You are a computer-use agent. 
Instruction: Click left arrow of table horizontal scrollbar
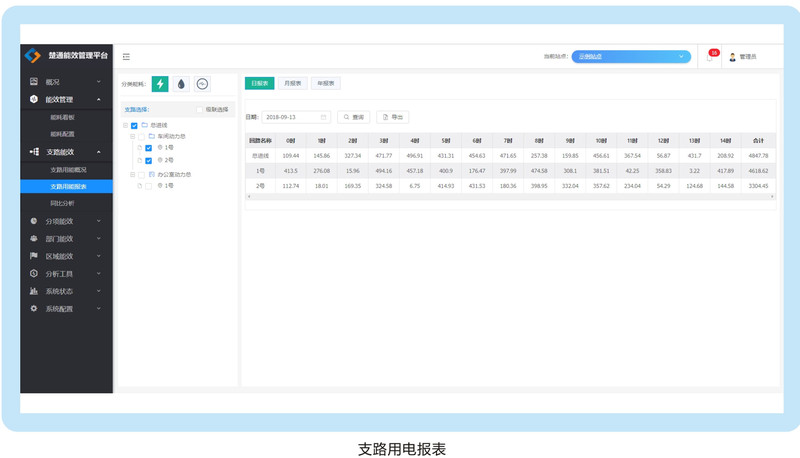(x=249, y=196)
